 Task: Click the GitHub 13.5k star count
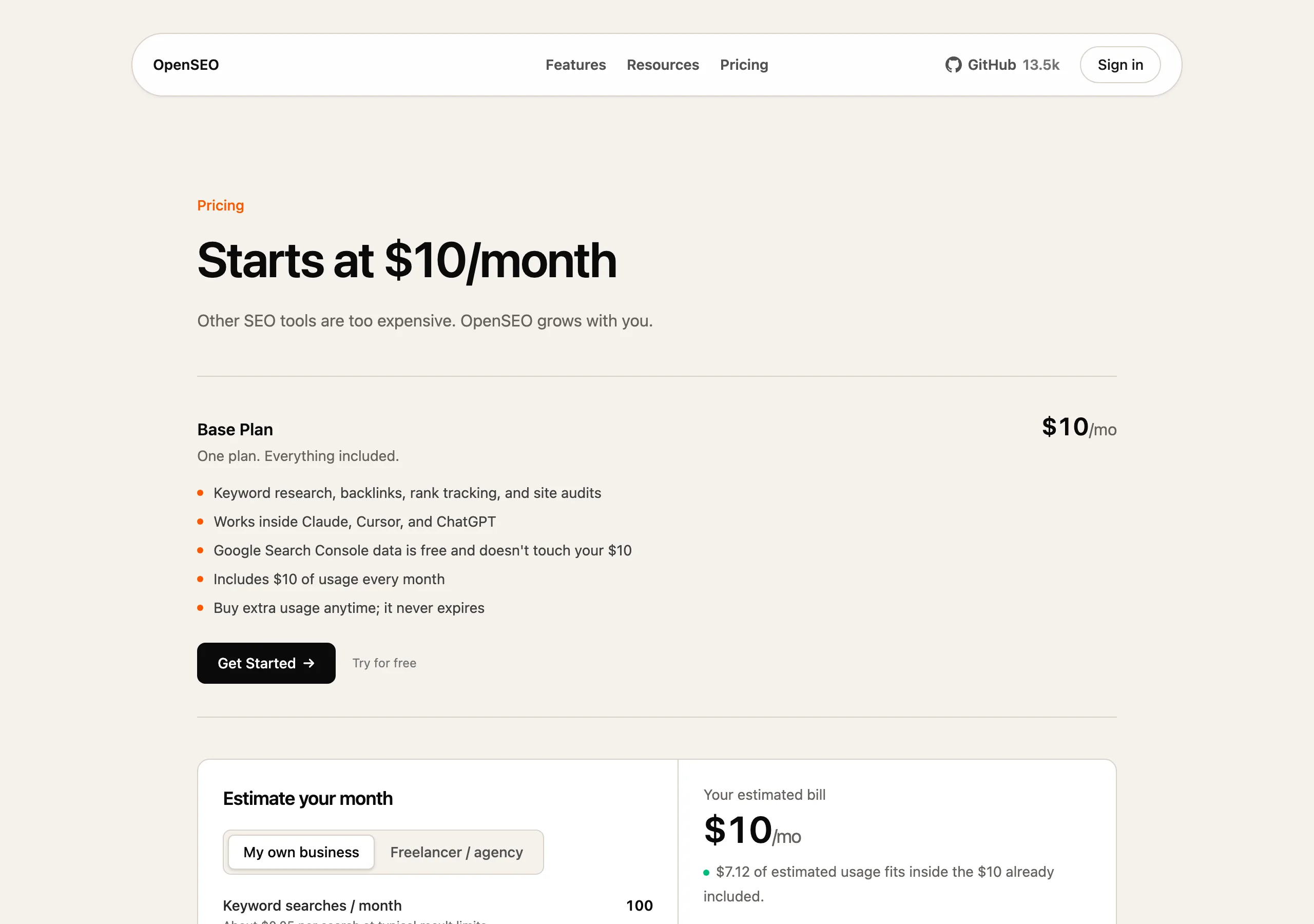[x=1041, y=65]
